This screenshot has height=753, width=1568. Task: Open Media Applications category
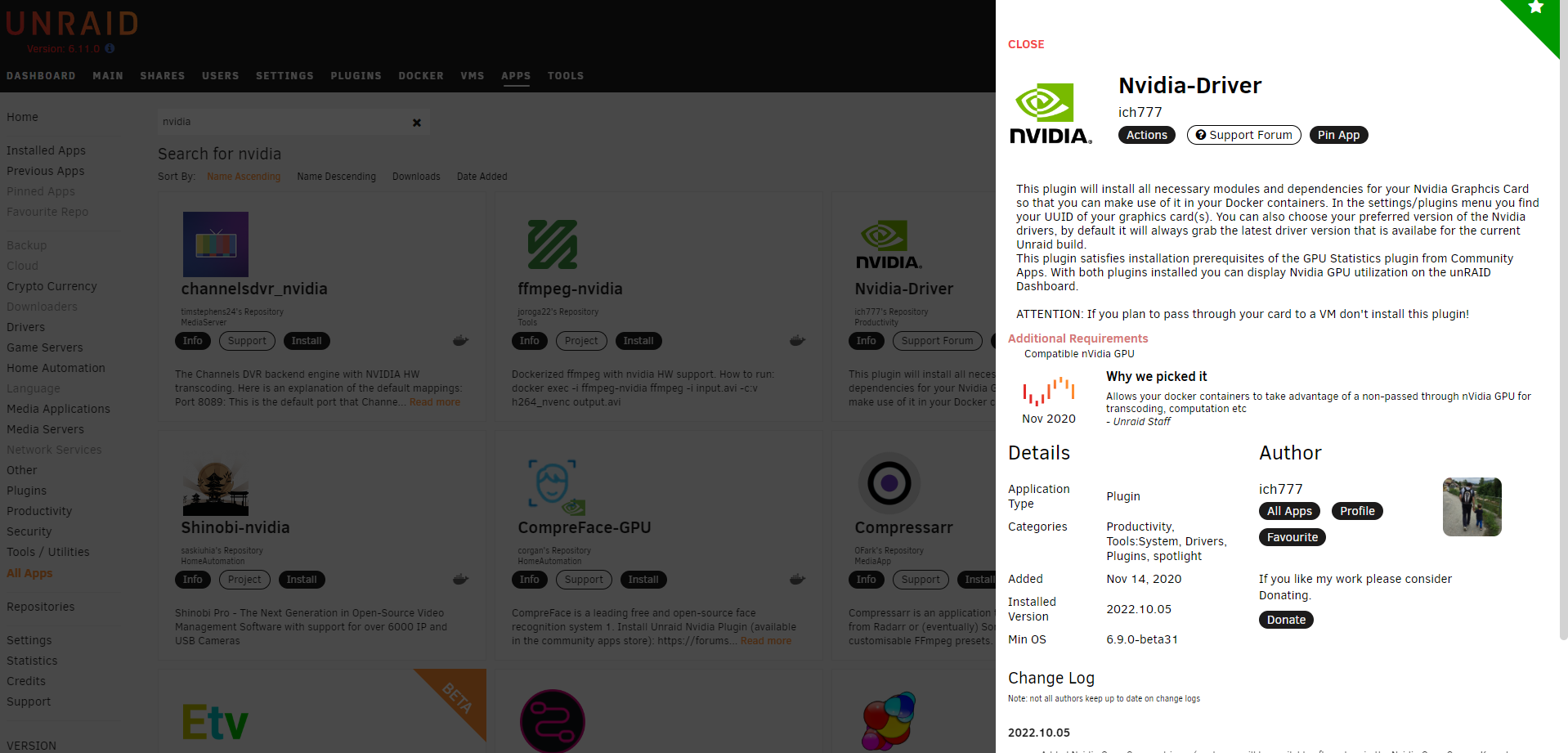click(x=58, y=409)
